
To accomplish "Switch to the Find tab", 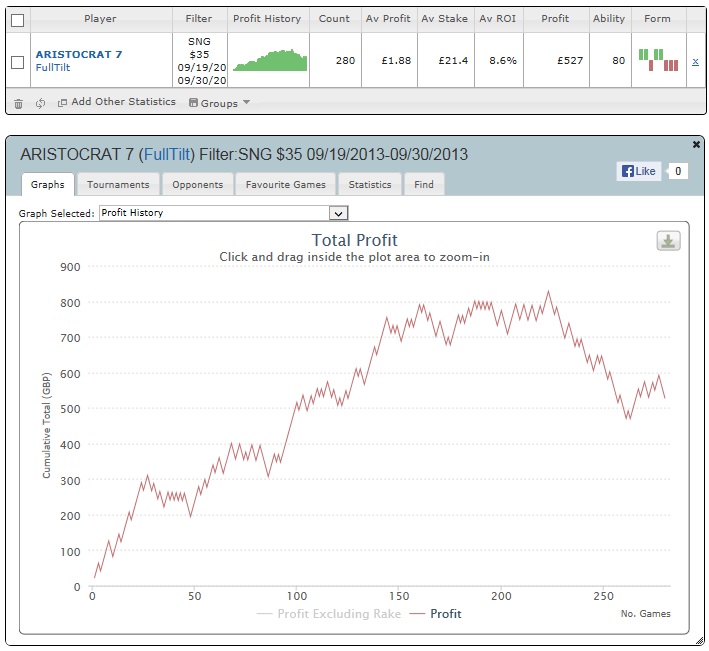I will click(424, 184).
